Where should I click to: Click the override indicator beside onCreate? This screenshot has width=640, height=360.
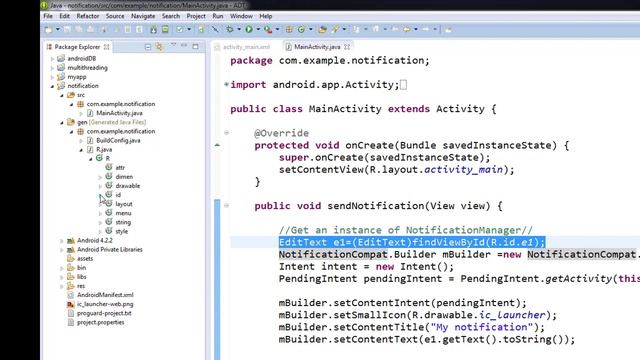coord(217,145)
